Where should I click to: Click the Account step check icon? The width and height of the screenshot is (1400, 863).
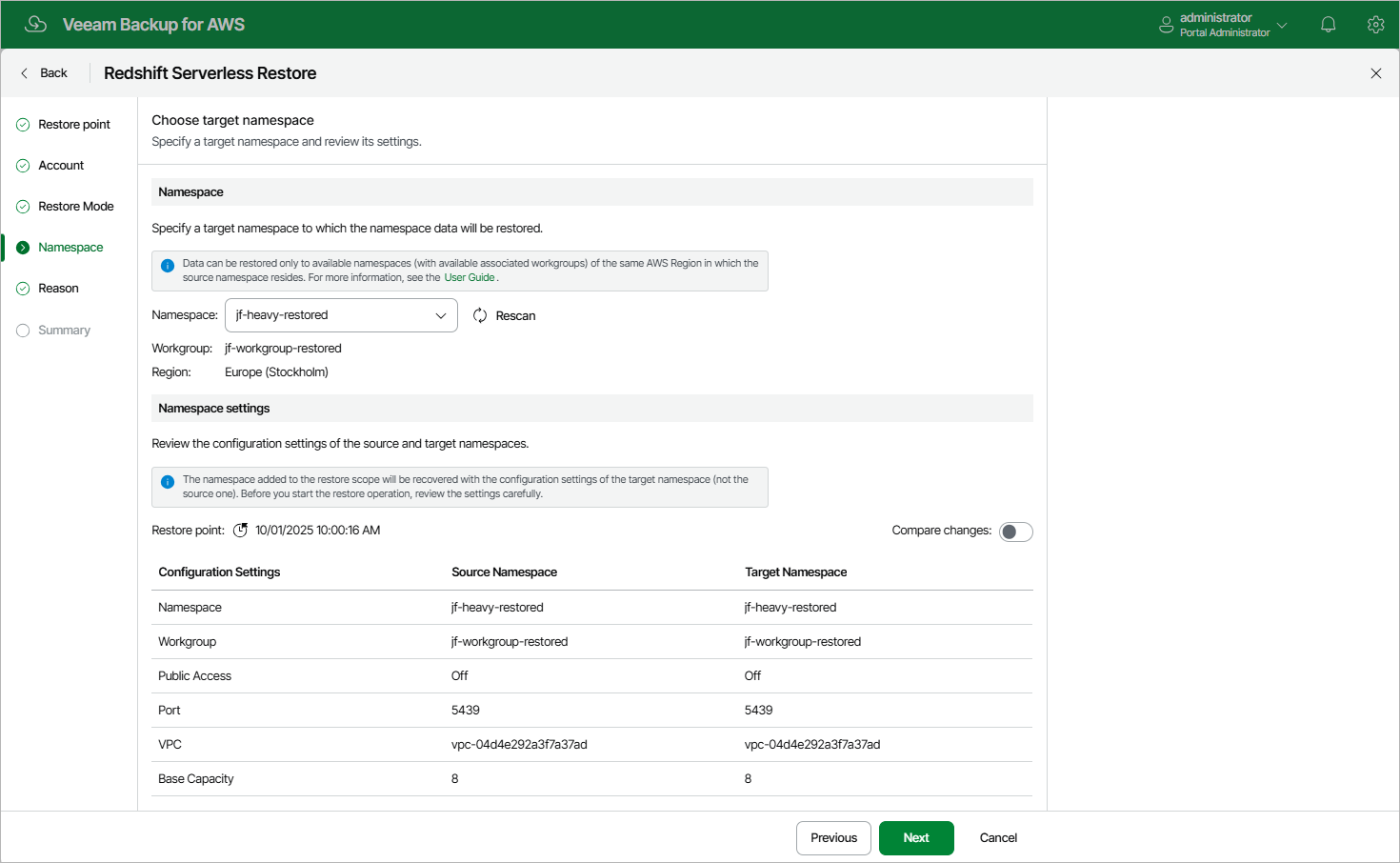pyautogui.click(x=23, y=166)
